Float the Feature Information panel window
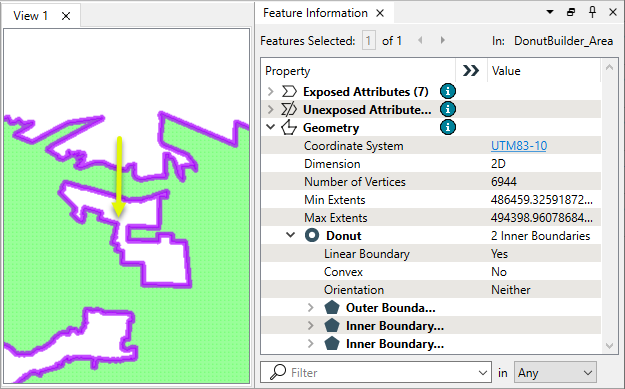The width and height of the screenshot is (625, 389). click(571, 12)
